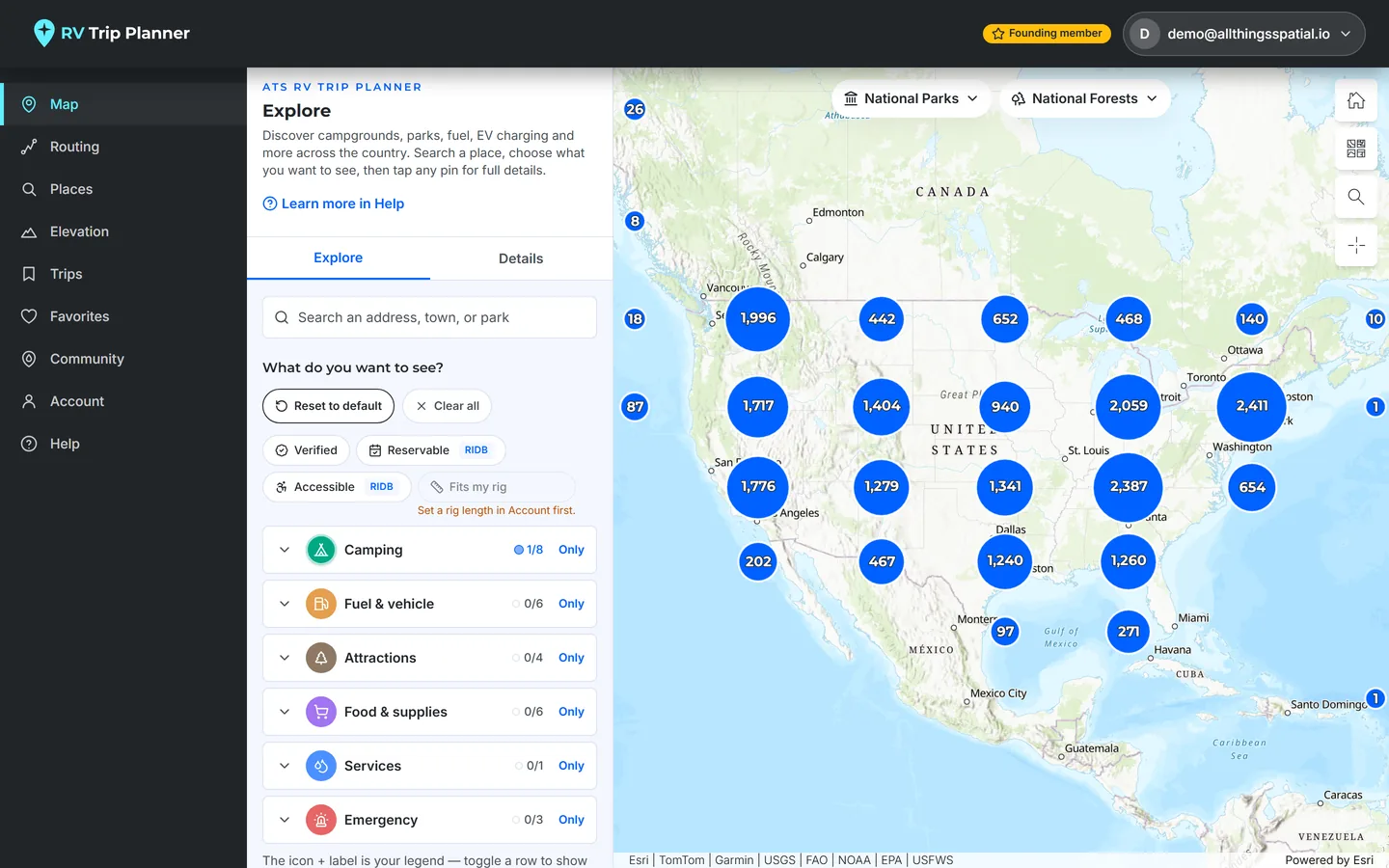Screen dimensions: 1389x868
Task: Expand the Fuel & vehicle category row
Action: coord(285,604)
